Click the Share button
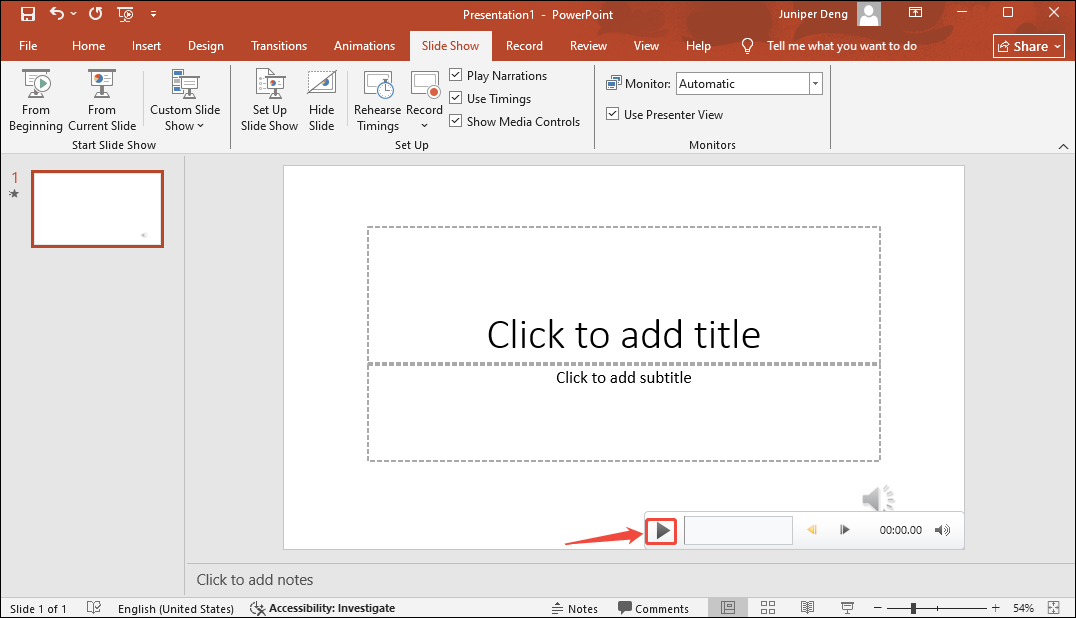This screenshot has width=1076, height=618. coord(1028,45)
